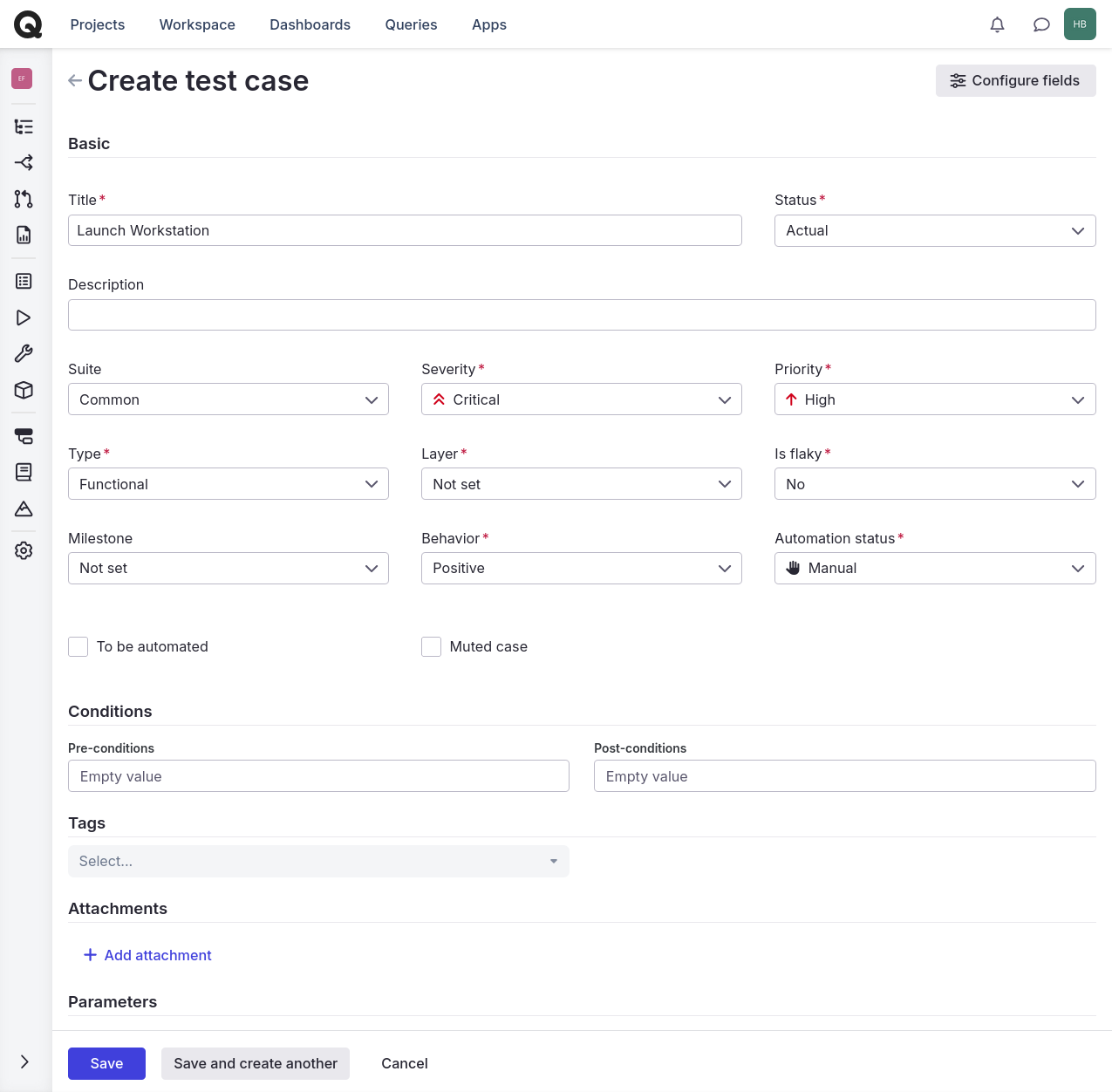Viewport: 1112px width, 1092px height.
Task: Open the pull request icon in the sidebar
Action: click(24, 199)
